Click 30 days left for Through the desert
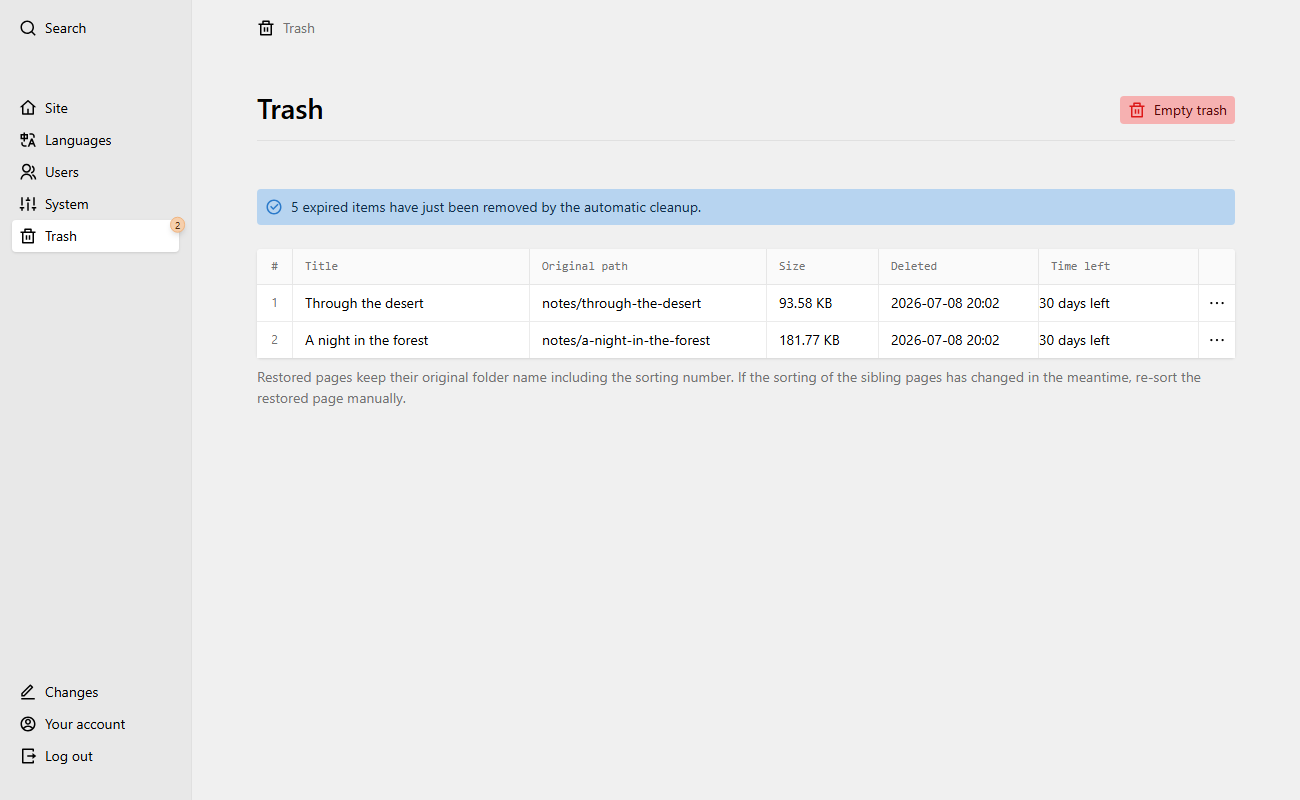Image resolution: width=1300 pixels, height=800 pixels. 1074,303
